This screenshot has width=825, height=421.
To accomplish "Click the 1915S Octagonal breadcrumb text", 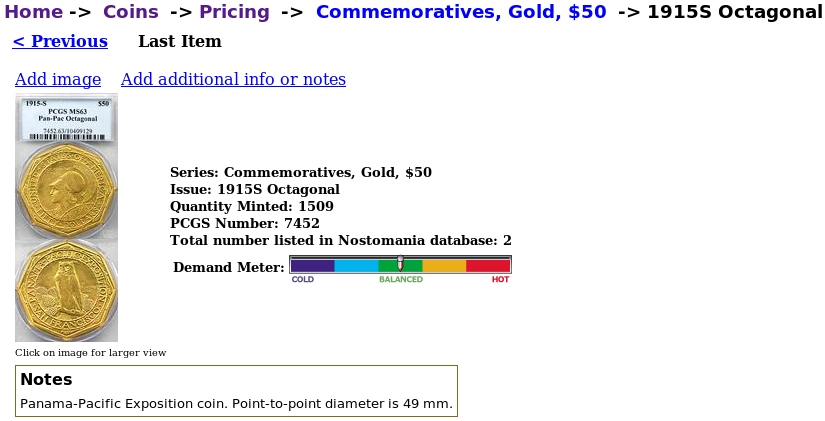I will [735, 12].
